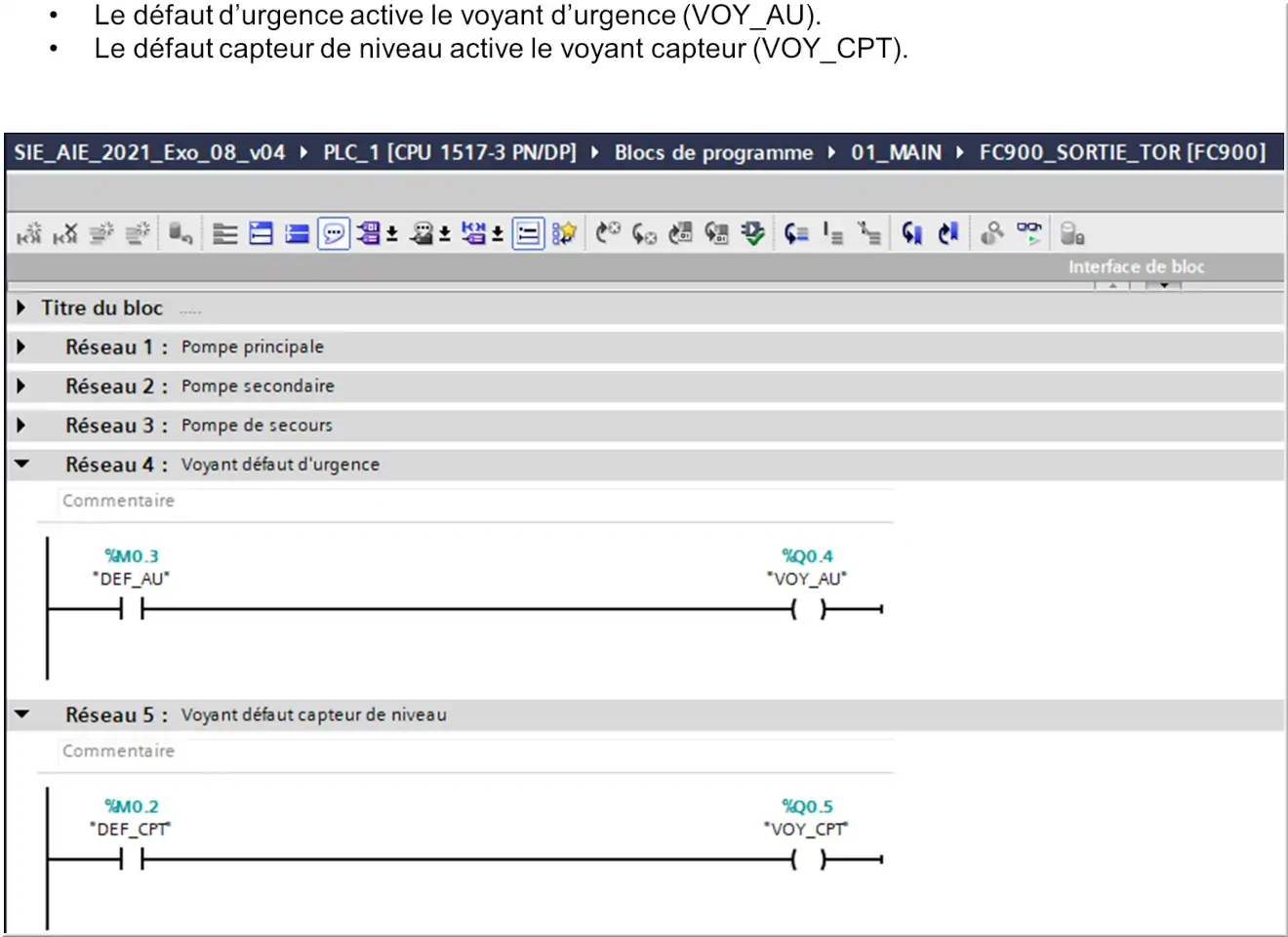The height and width of the screenshot is (937, 1288).
Task: Select the VOY_CPT coil symbol
Action: point(808,859)
